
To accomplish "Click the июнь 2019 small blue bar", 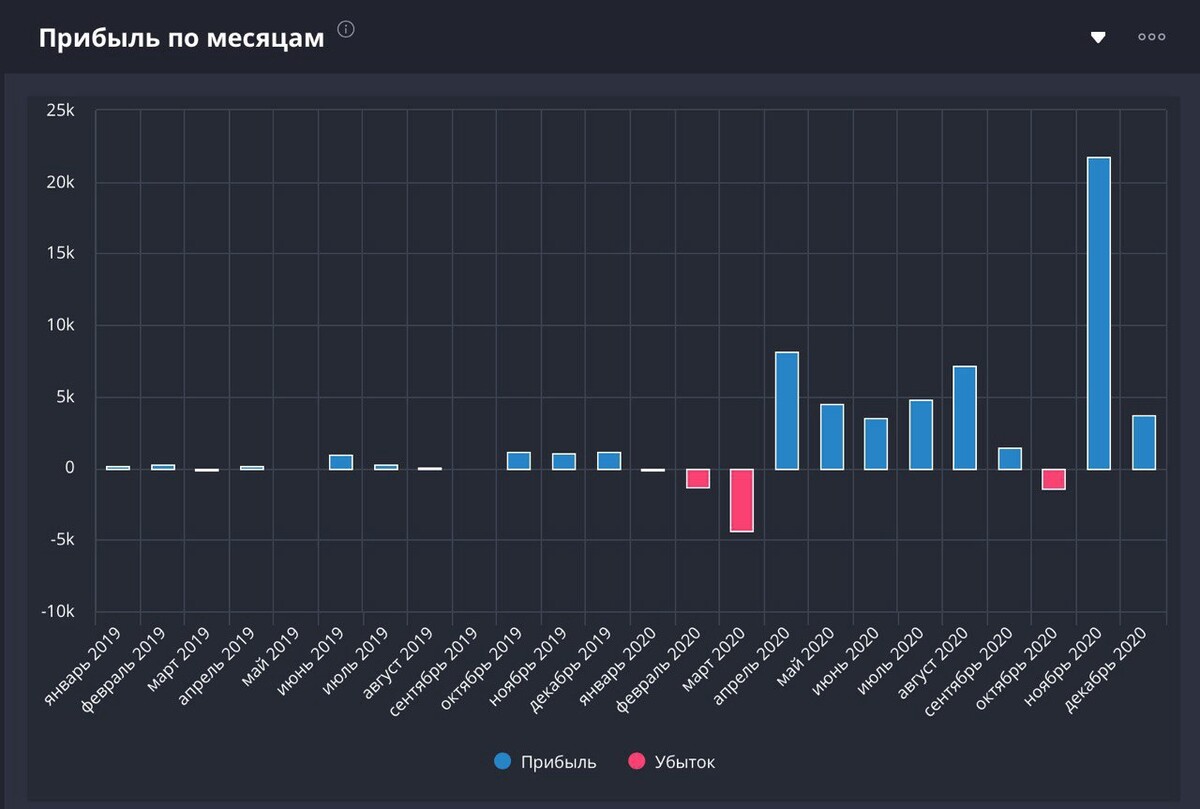I will [341, 462].
